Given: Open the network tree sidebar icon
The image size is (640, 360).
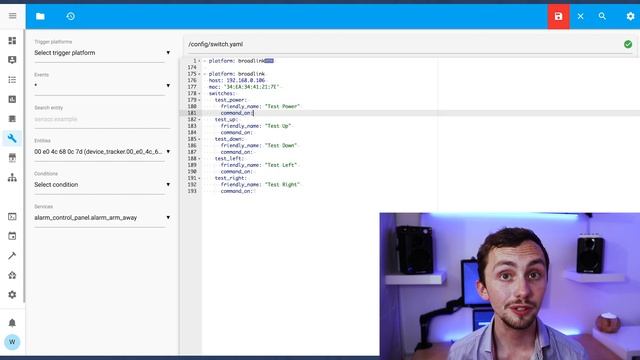Looking at the screenshot, I should click(12, 178).
